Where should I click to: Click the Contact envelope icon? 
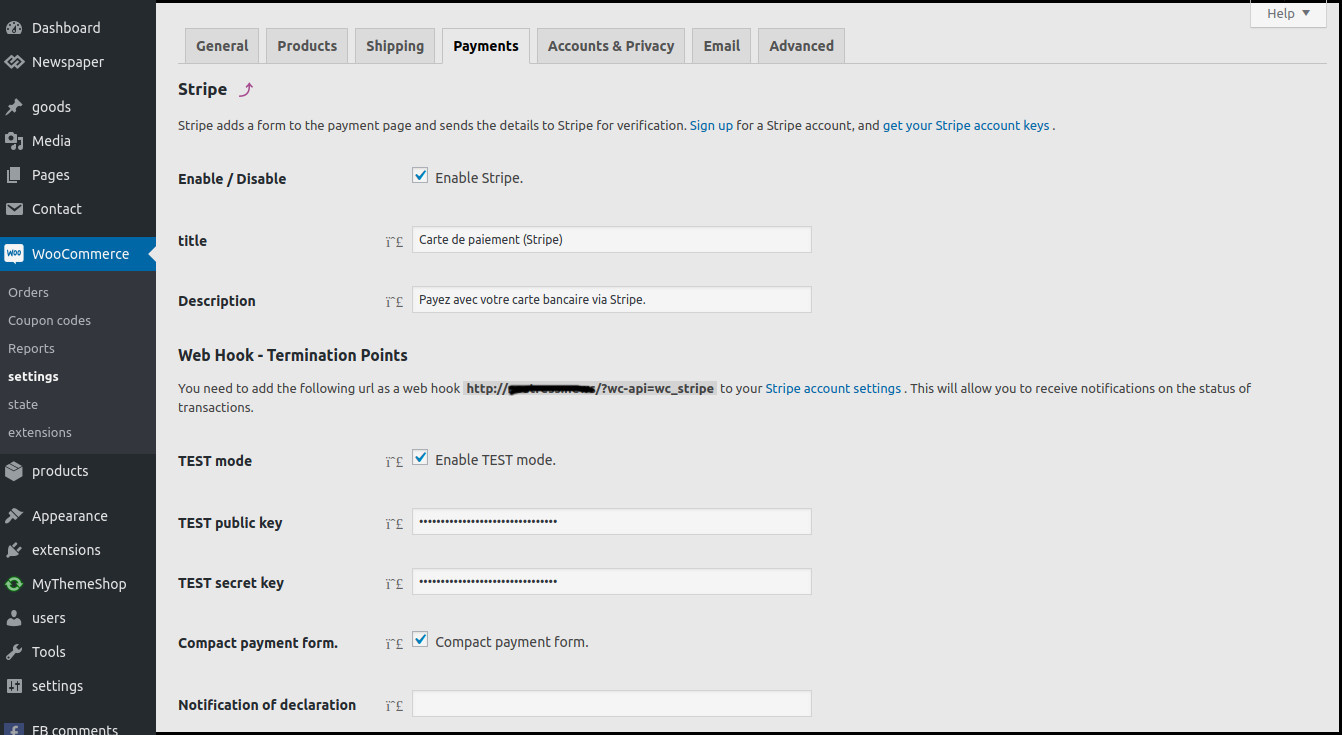coord(14,209)
